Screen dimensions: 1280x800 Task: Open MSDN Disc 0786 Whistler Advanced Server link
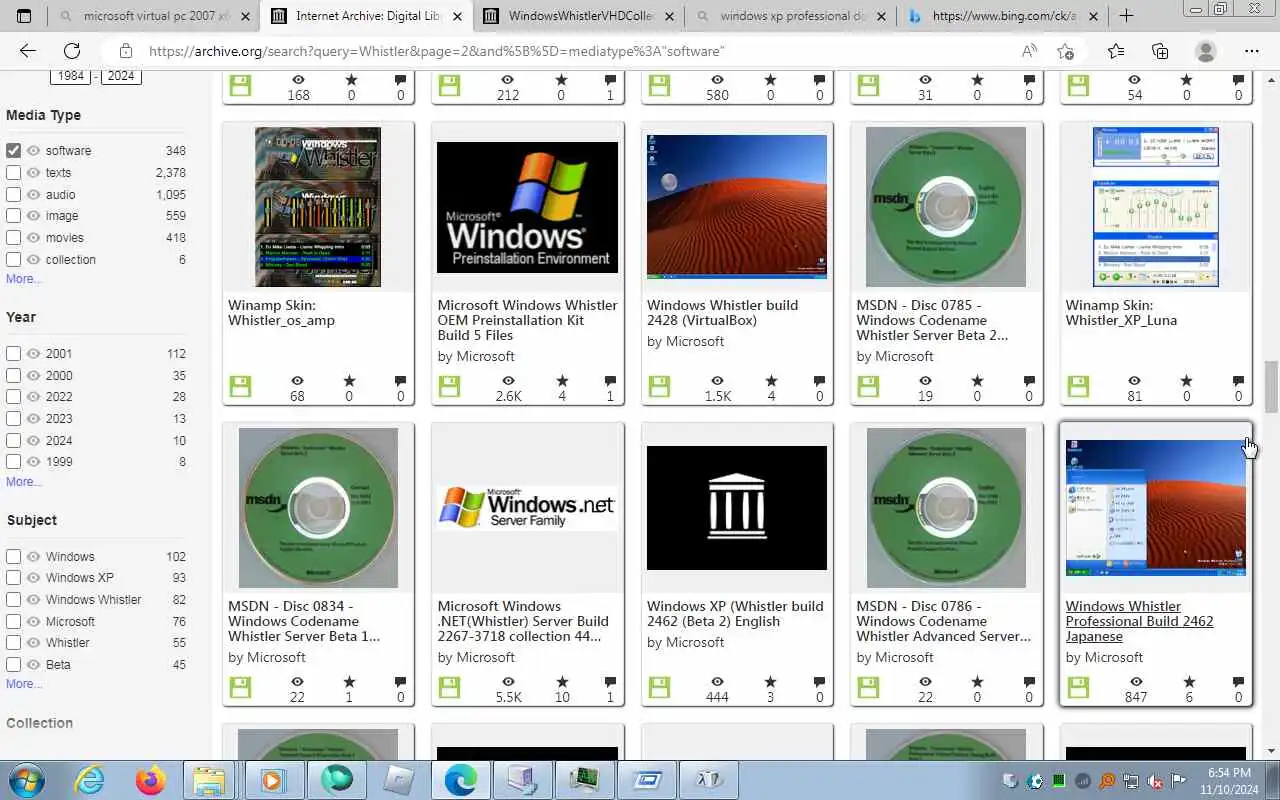click(x=943, y=621)
